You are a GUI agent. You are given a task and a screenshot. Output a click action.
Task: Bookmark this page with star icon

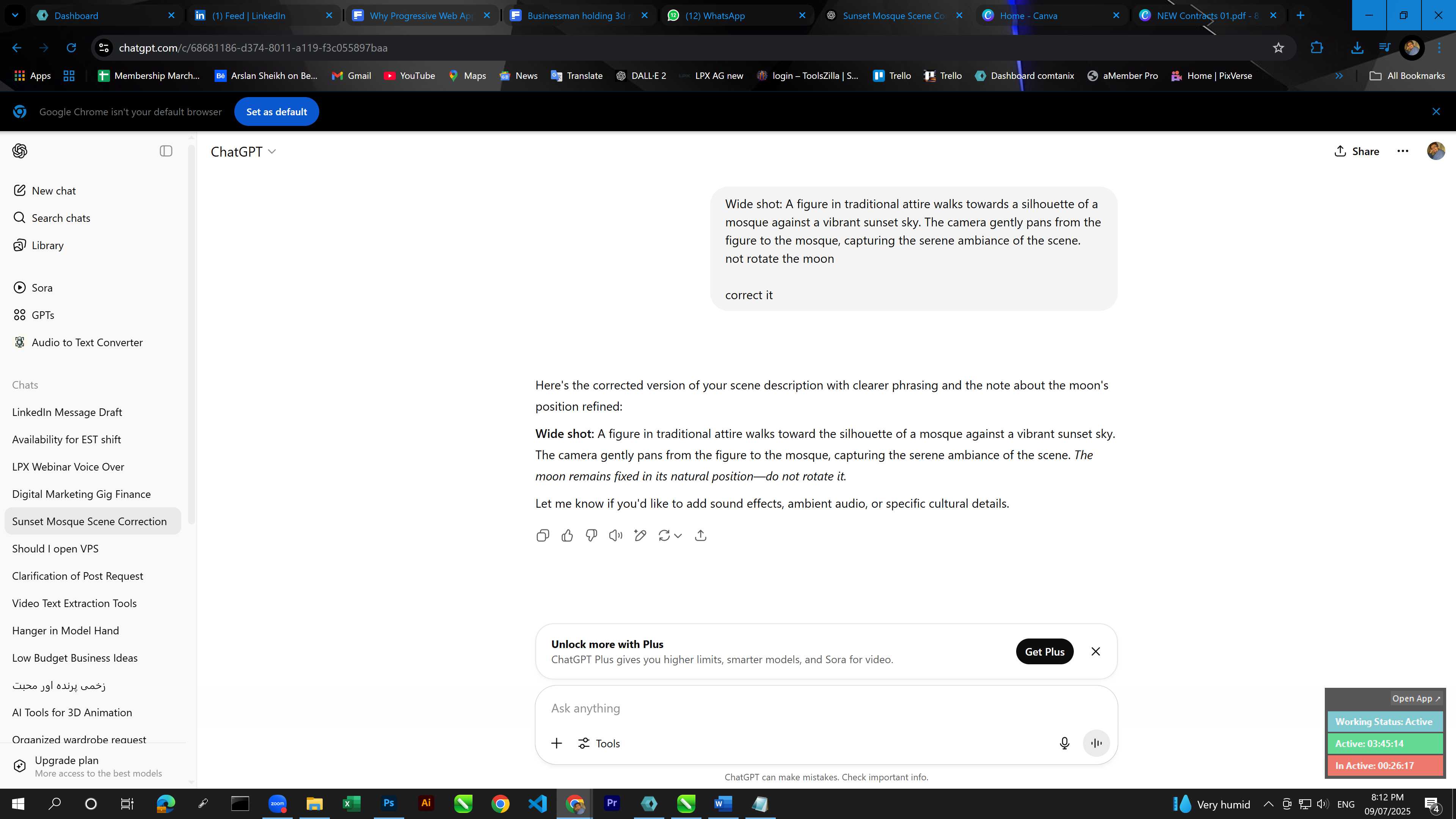pyautogui.click(x=1278, y=48)
